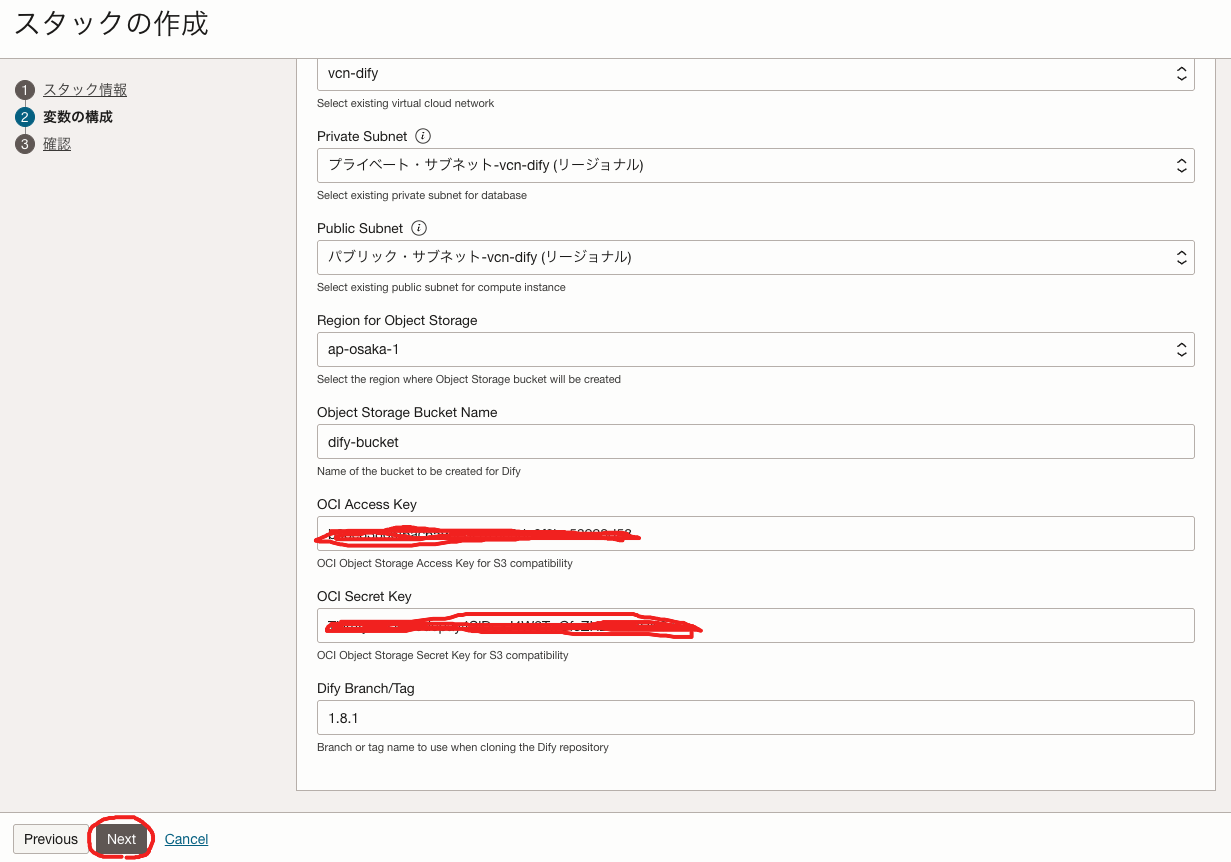
Task: Go to step 1 スタック情報
Action: (85, 90)
